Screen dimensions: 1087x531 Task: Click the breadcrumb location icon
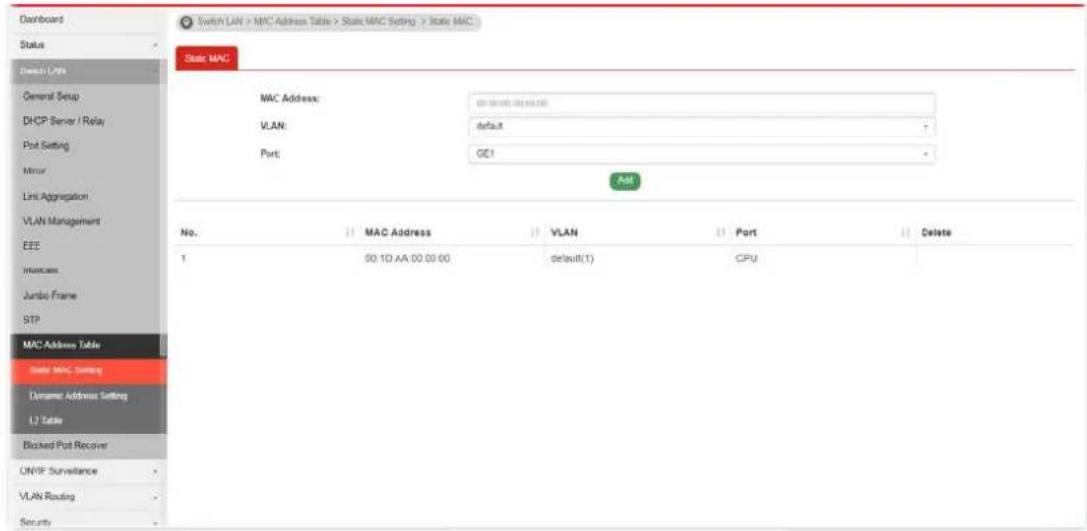click(x=186, y=22)
